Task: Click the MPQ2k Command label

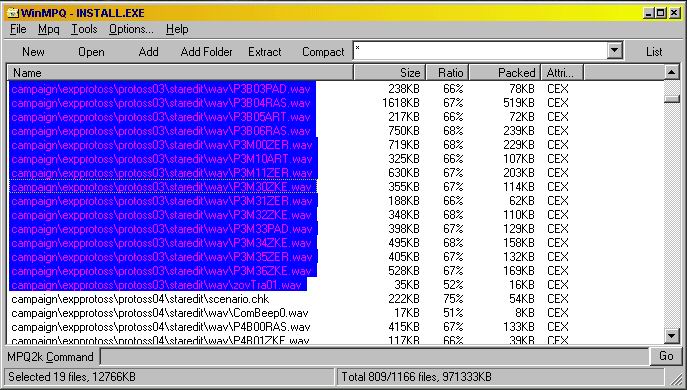Action: [50, 357]
